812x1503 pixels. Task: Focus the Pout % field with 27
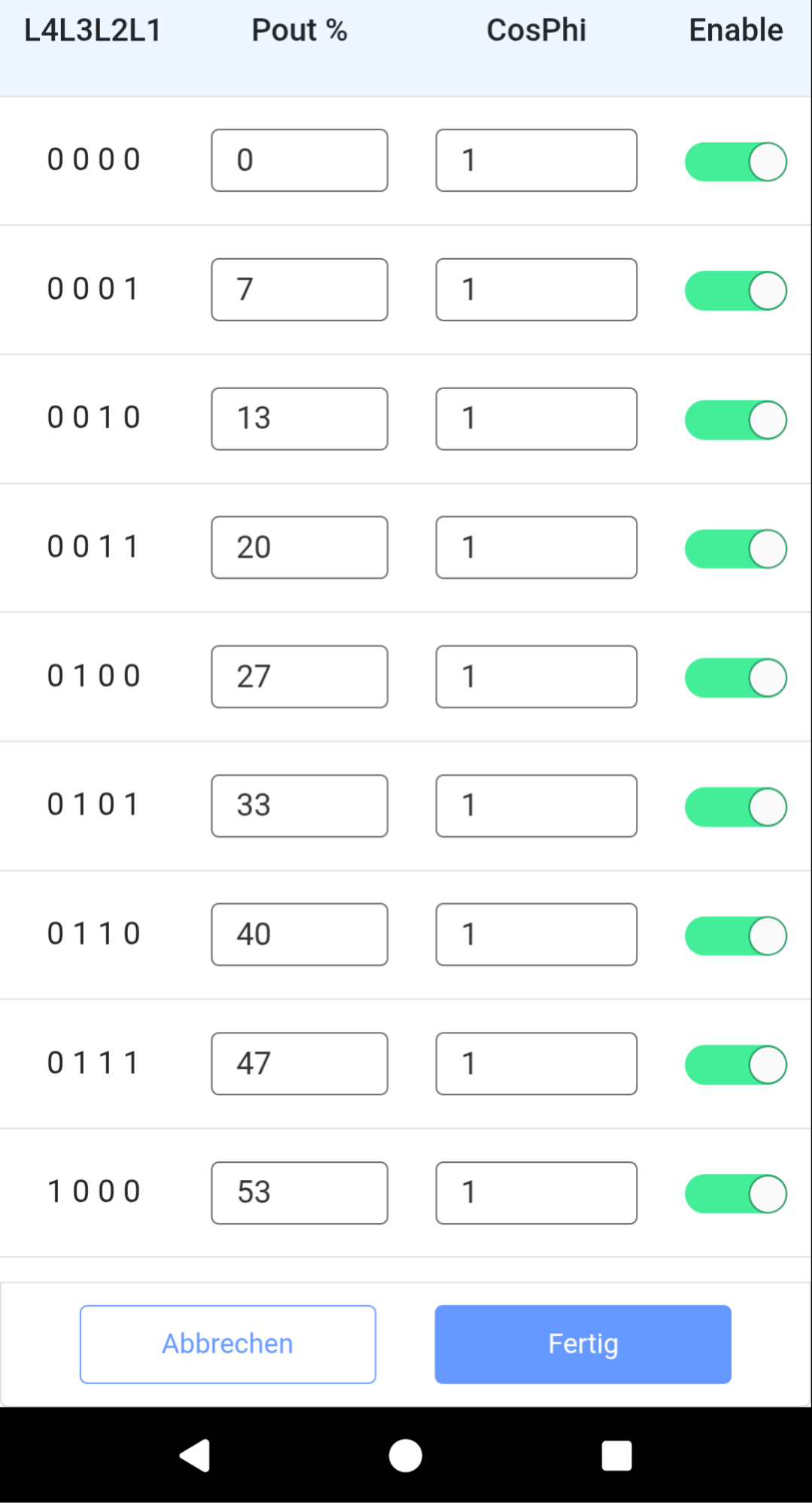click(300, 677)
